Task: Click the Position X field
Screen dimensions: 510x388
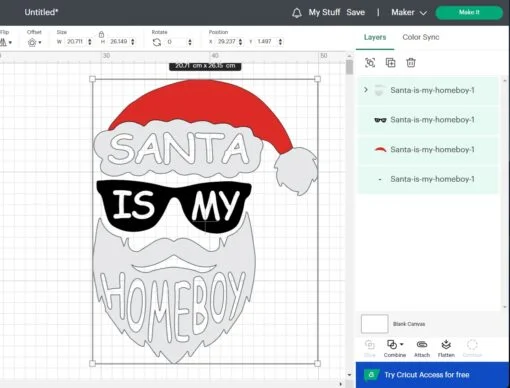Action: [x=226, y=42]
